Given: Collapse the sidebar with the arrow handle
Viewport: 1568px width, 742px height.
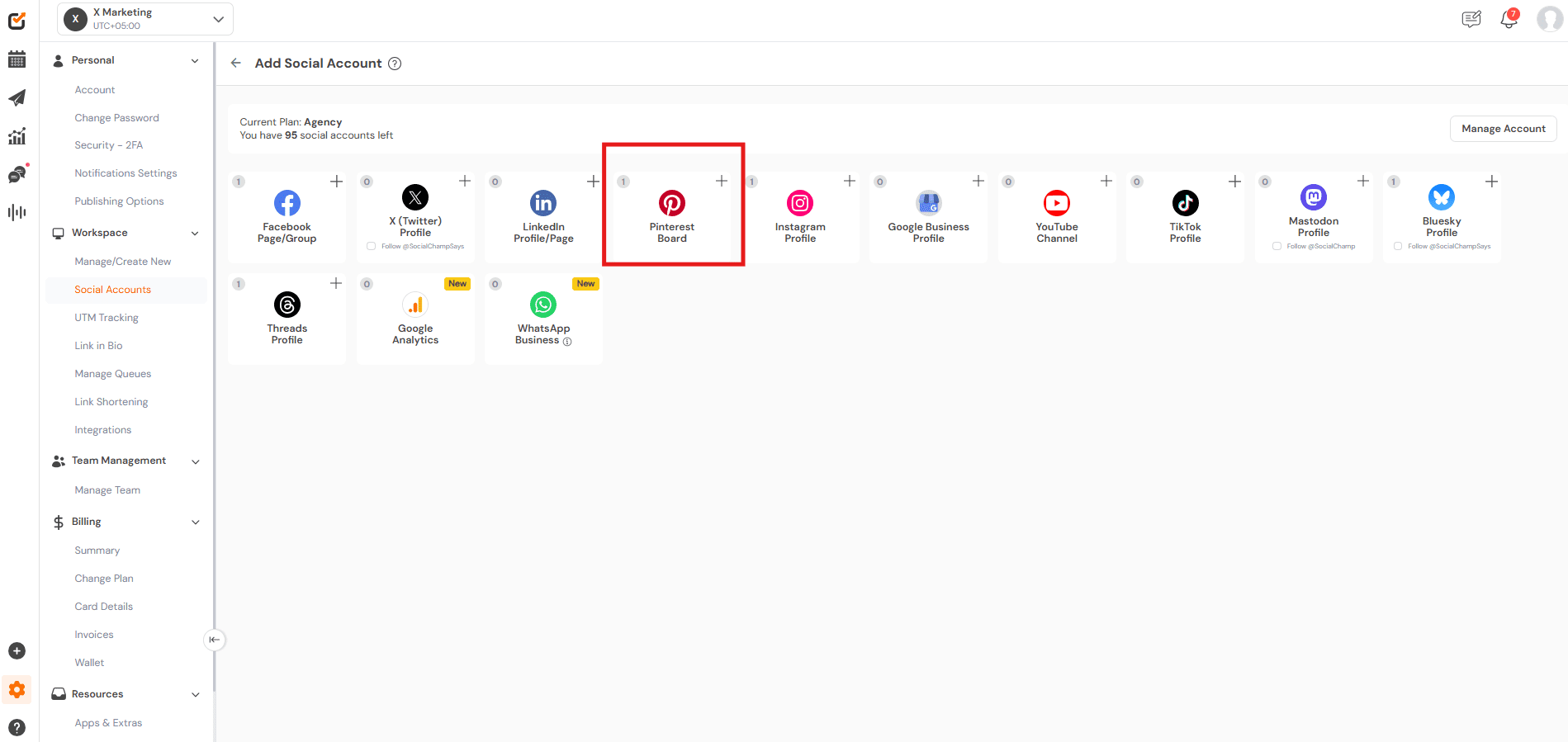Looking at the screenshot, I should pyautogui.click(x=214, y=640).
